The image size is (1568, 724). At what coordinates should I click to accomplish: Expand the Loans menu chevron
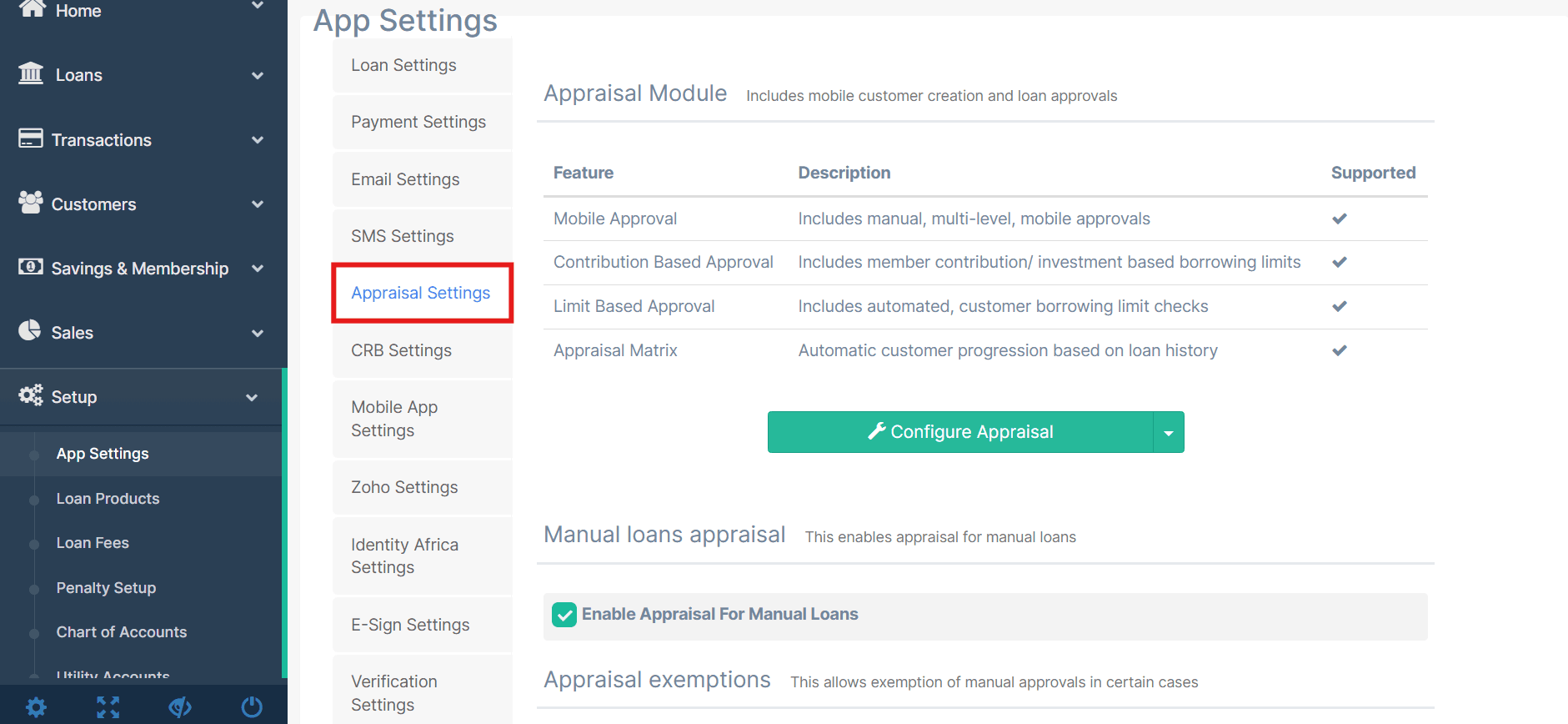tap(258, 75)
